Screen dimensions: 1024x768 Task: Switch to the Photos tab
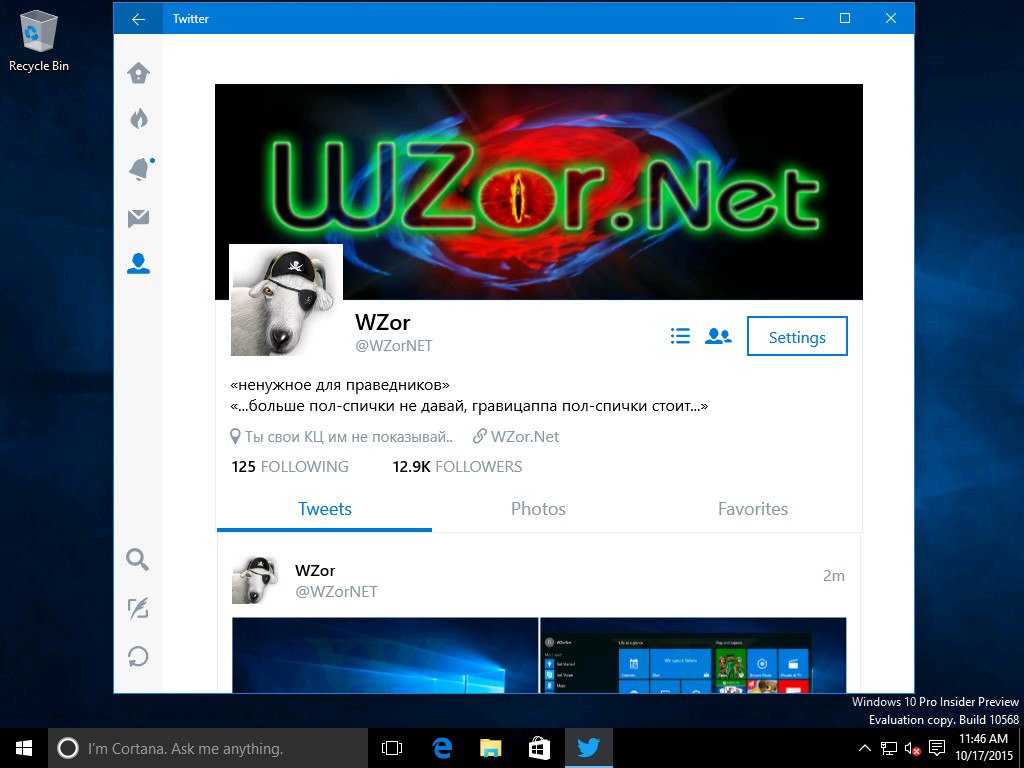click(x=538, y=509)
